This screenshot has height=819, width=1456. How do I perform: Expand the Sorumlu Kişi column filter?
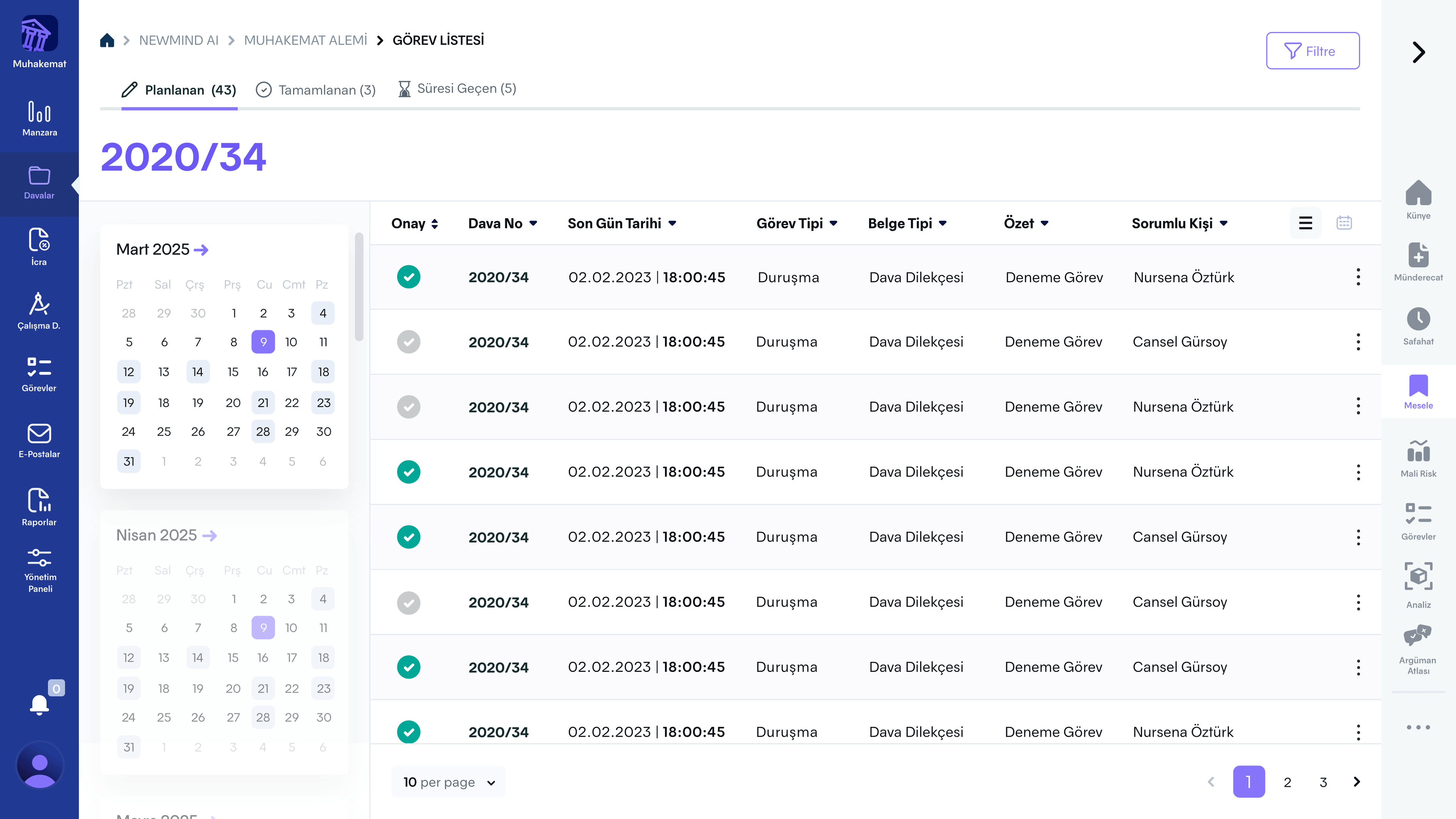pos(1224,223)
